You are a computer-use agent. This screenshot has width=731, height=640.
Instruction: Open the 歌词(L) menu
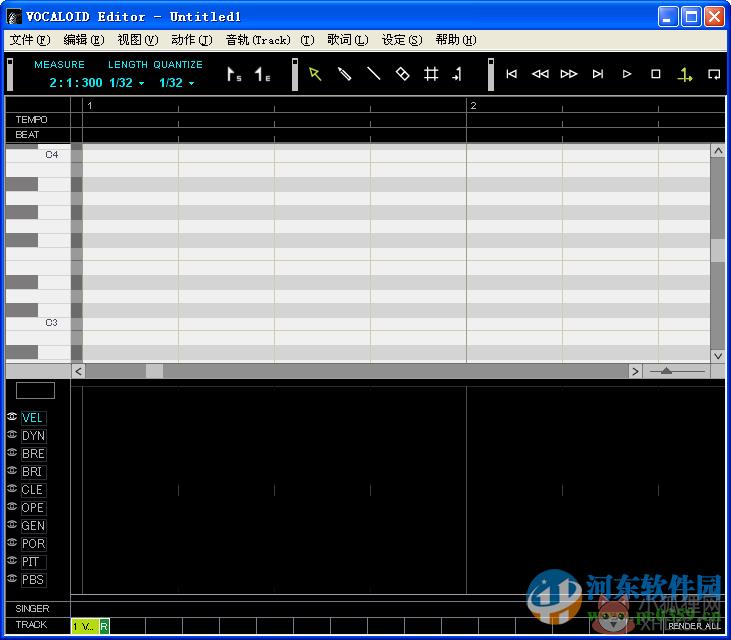tap(348, 40)
